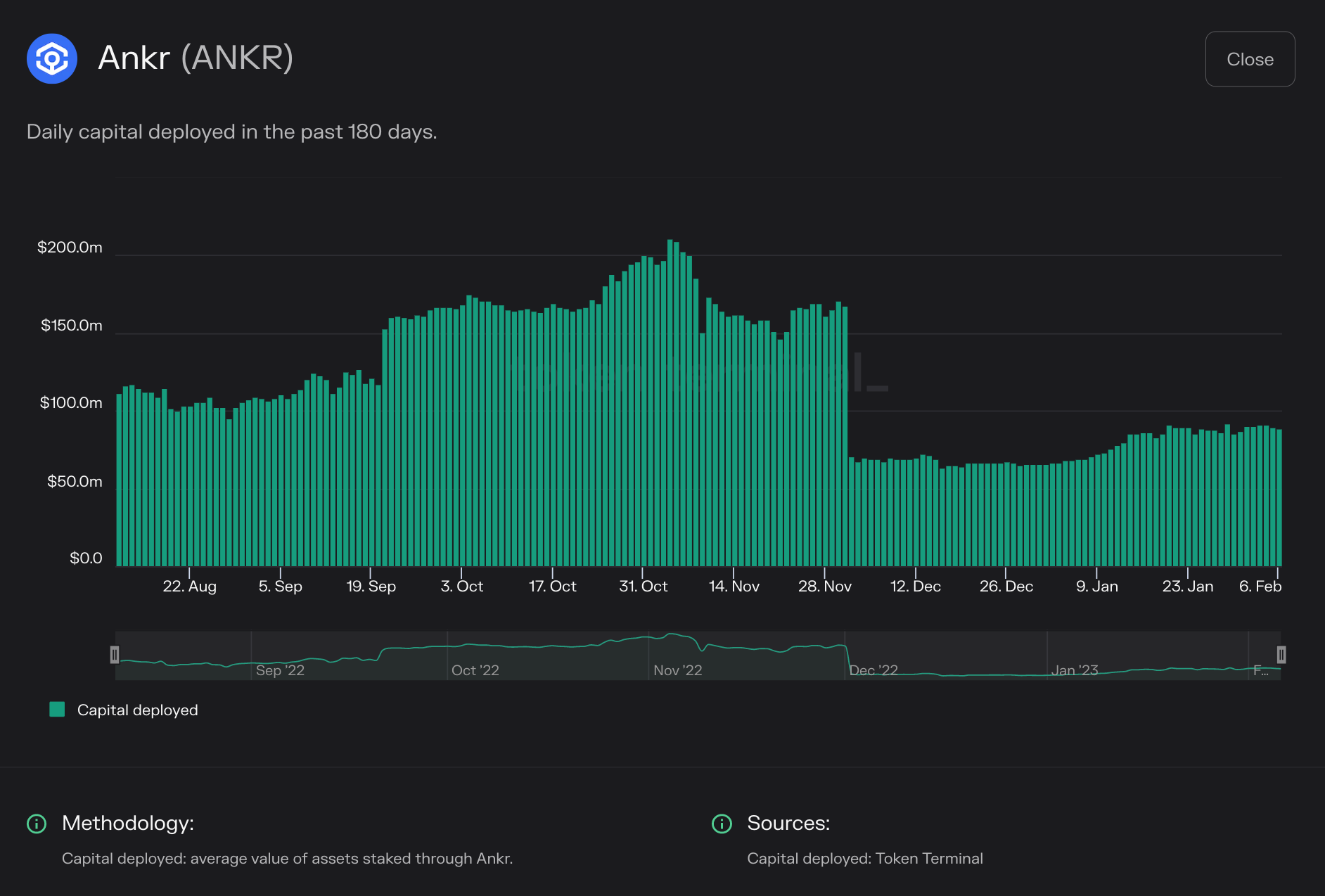Click the $50.0m y-axis label
This screenshot has width=1325, height=896.
(75, 482)
